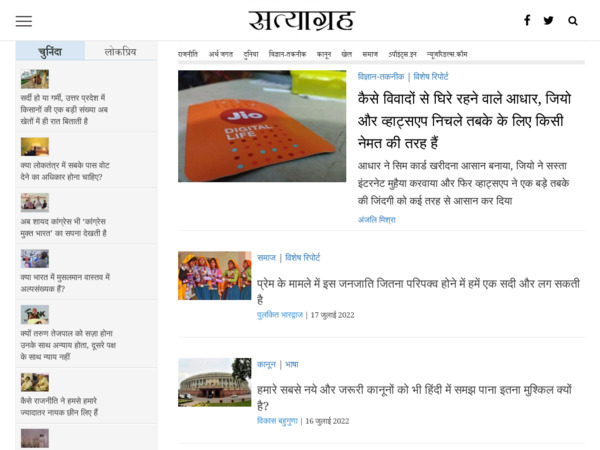
Task: Open sidebar story about राजनीति ने नायक छीन लिए
Action: 59,406
